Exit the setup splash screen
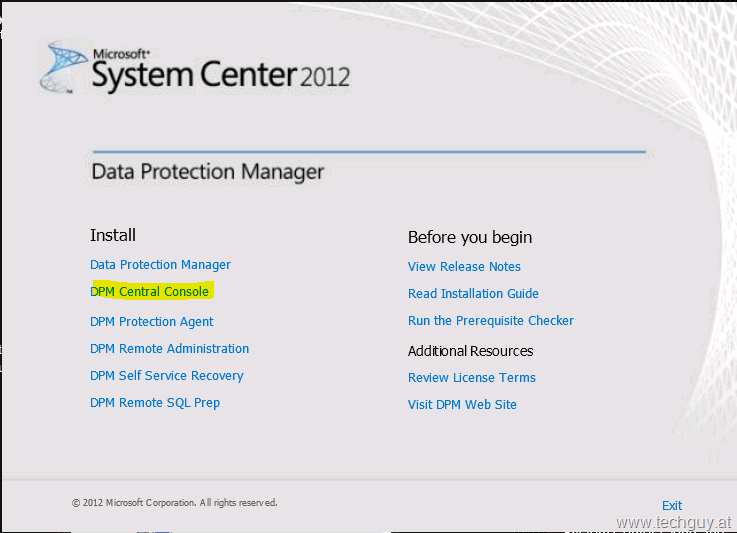The width and height of the screenshot is (737, 533). coord(672,506)
